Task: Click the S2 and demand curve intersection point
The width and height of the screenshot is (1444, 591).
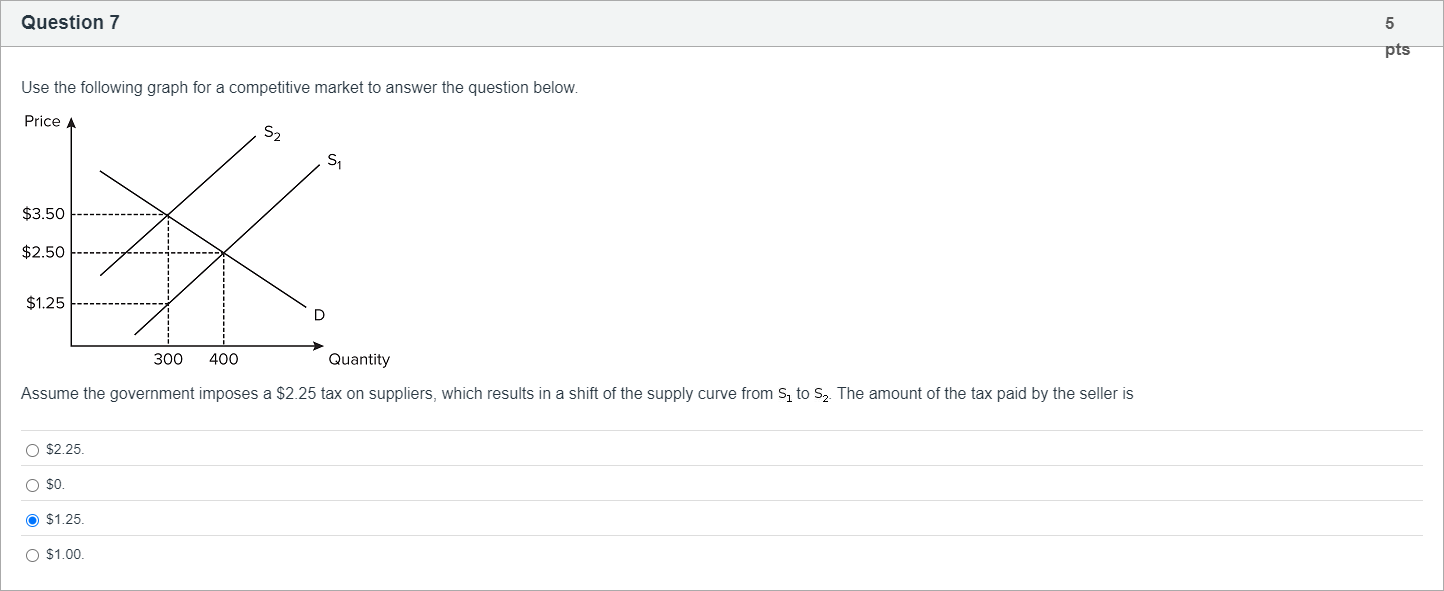Action: coord(168,214)
